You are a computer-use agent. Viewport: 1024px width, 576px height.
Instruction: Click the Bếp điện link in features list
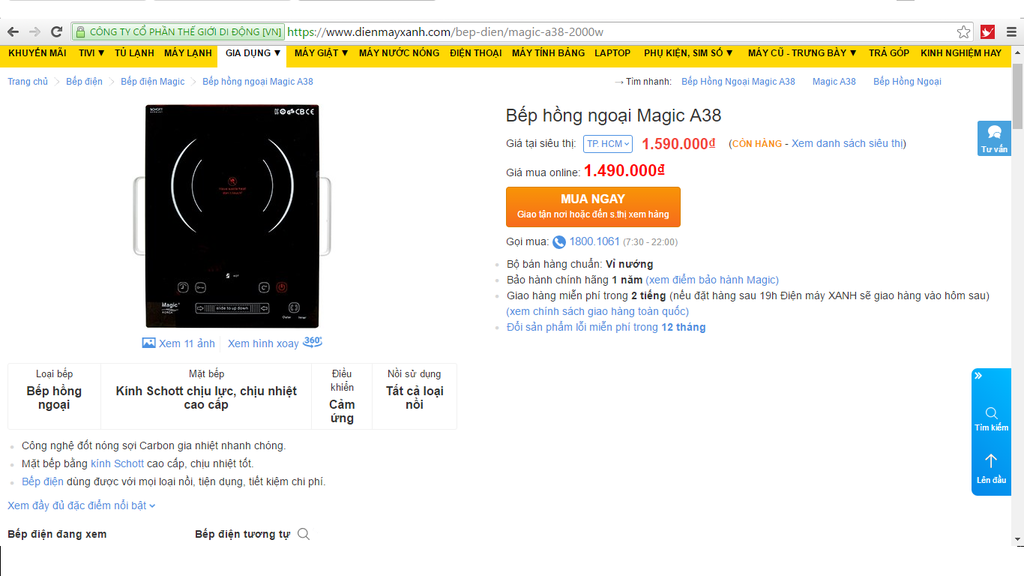42,481
